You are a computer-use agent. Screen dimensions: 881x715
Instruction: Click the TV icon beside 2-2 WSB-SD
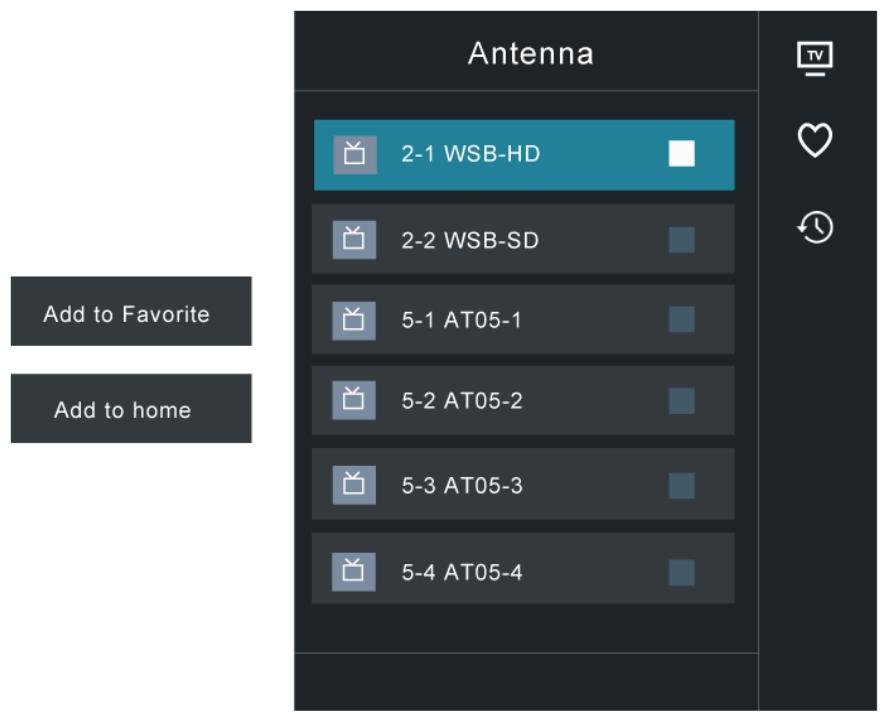tap(354, 240)
